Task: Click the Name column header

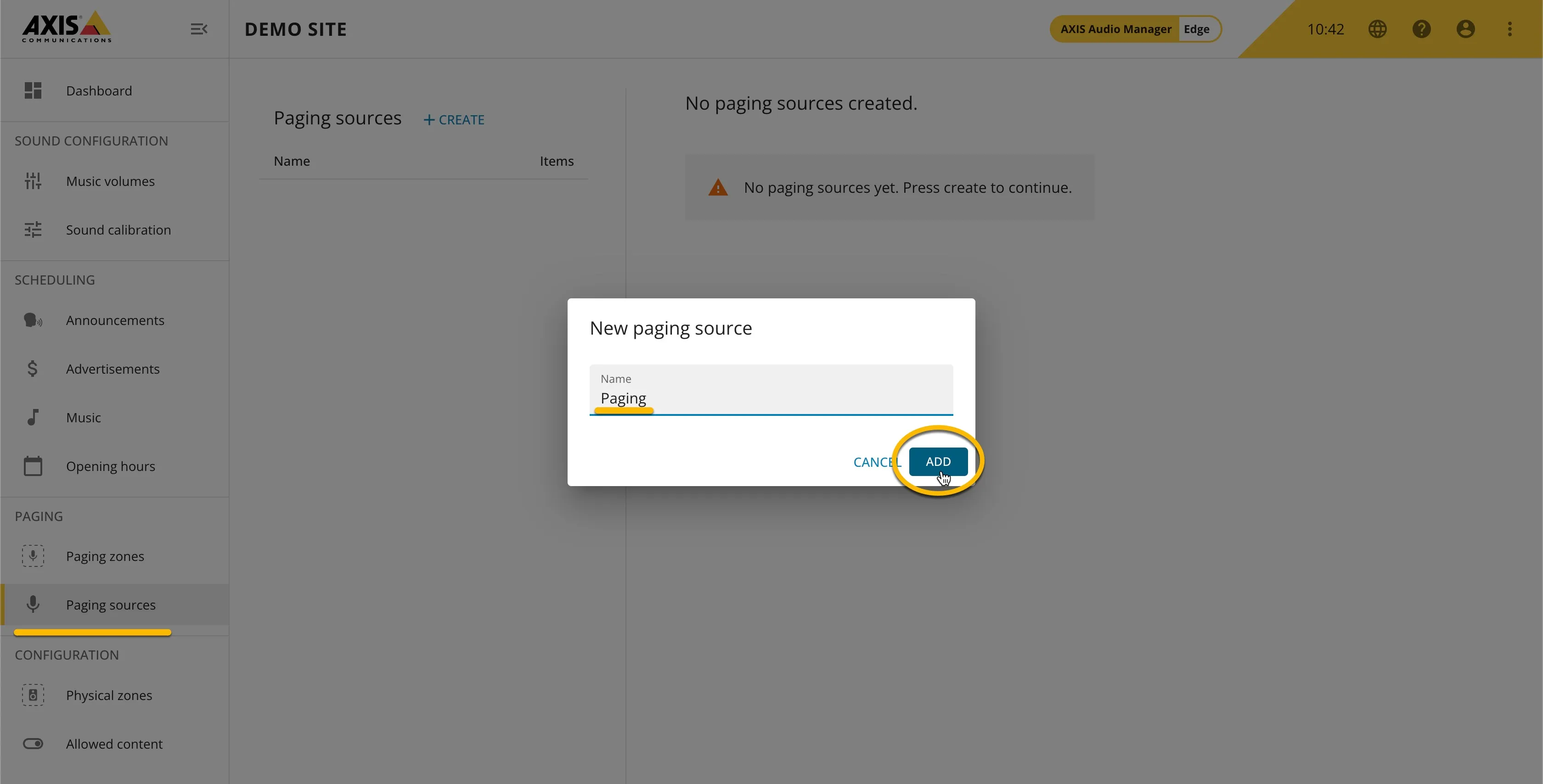Action: pos(292,161)
